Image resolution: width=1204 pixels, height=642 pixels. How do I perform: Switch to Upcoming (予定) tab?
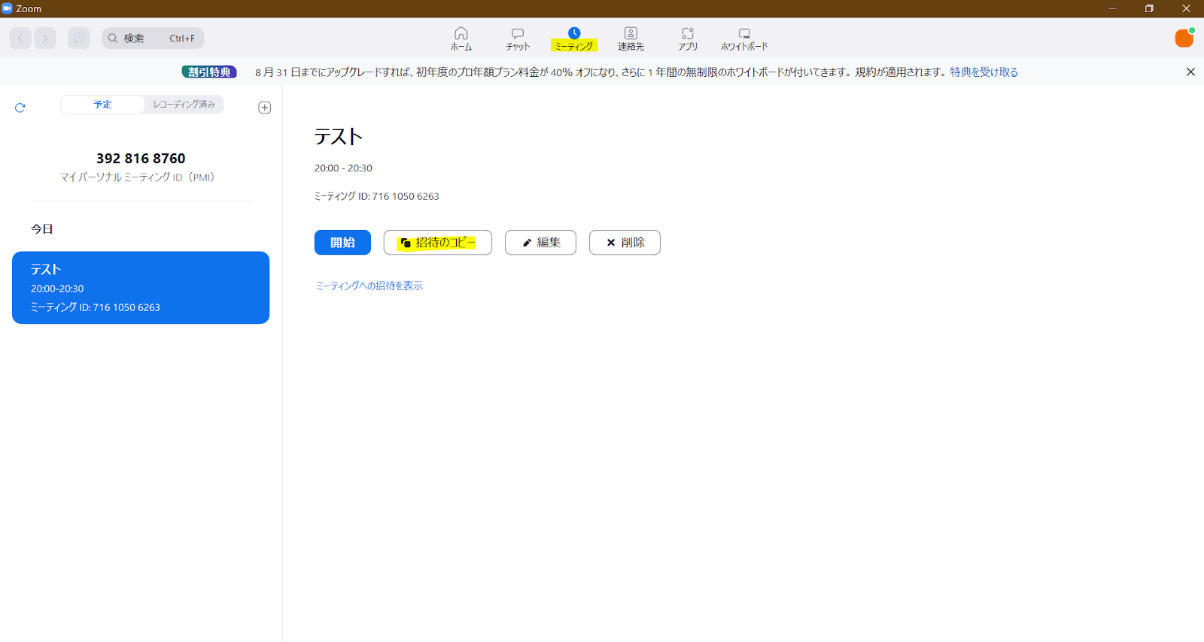(103, 104)
